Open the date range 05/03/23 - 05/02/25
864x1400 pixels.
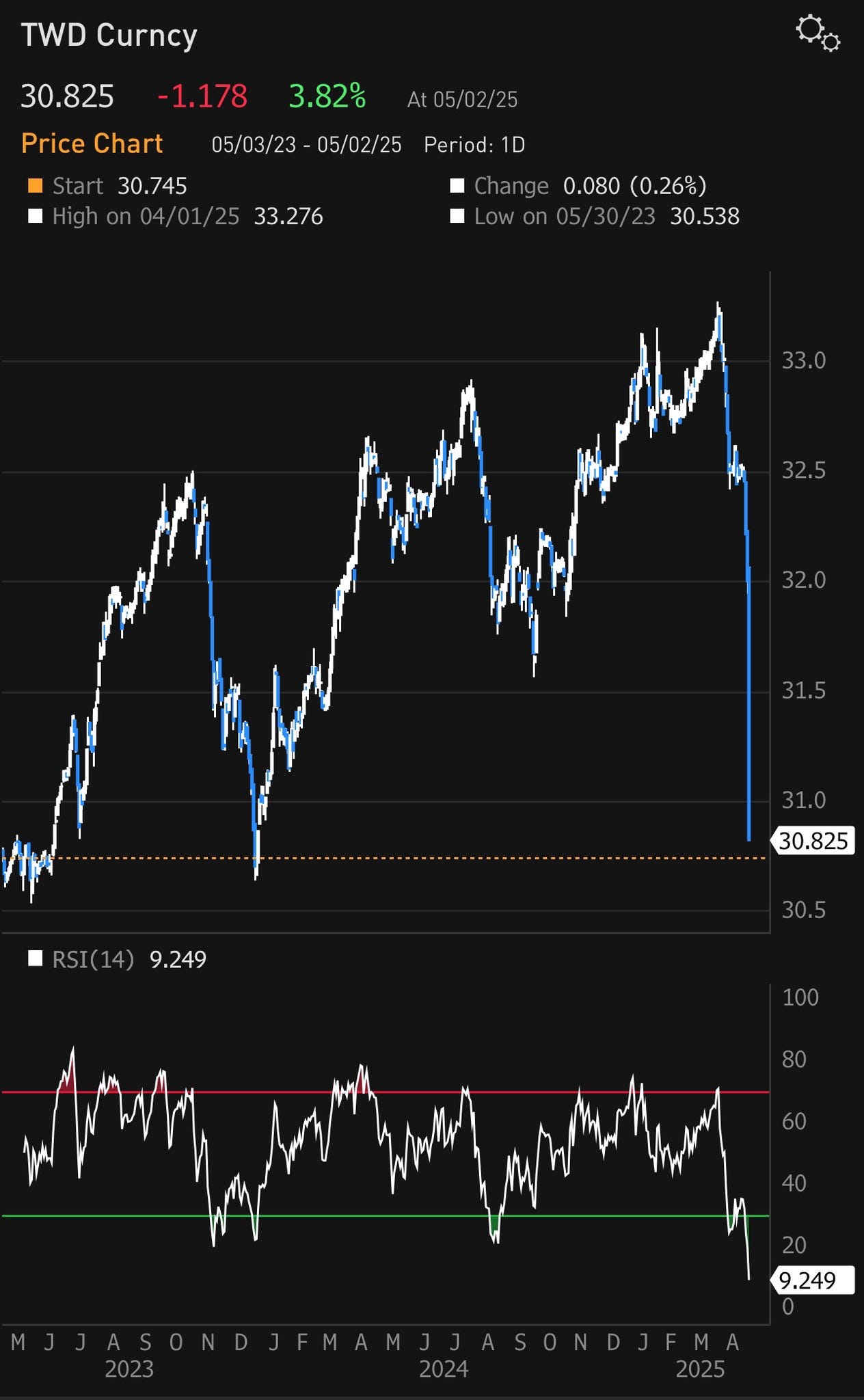(x=307, y=145)
